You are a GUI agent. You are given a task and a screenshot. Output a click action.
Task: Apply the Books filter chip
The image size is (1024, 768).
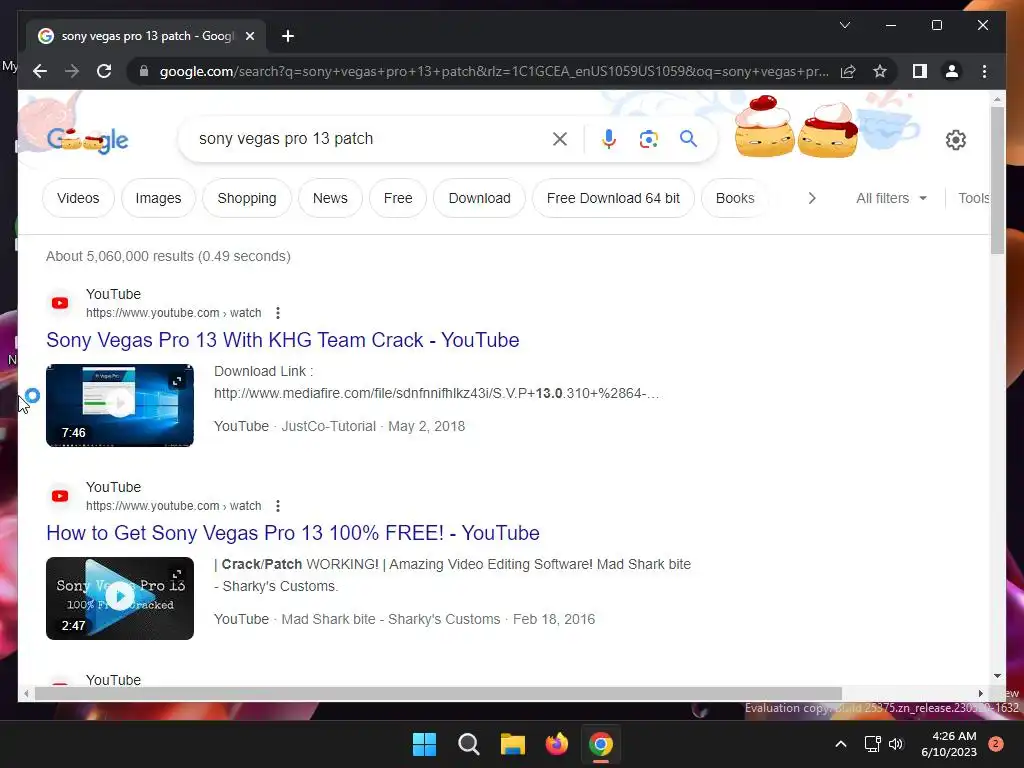coord(735,198)
